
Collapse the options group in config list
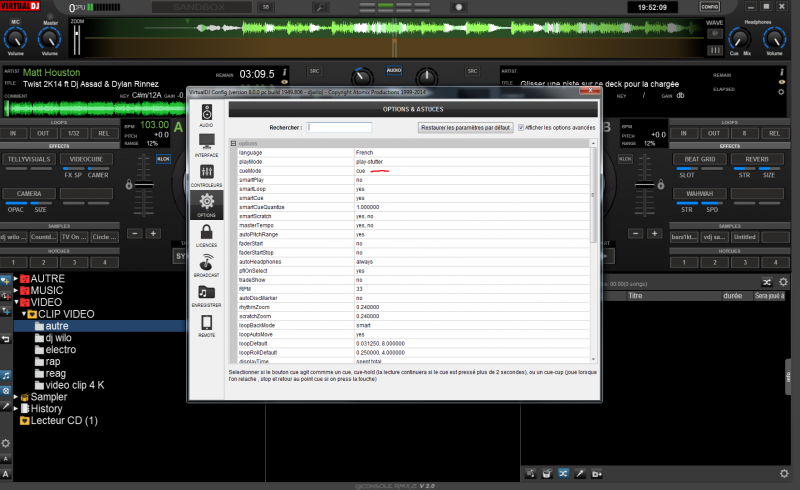(x=233, y=143)
